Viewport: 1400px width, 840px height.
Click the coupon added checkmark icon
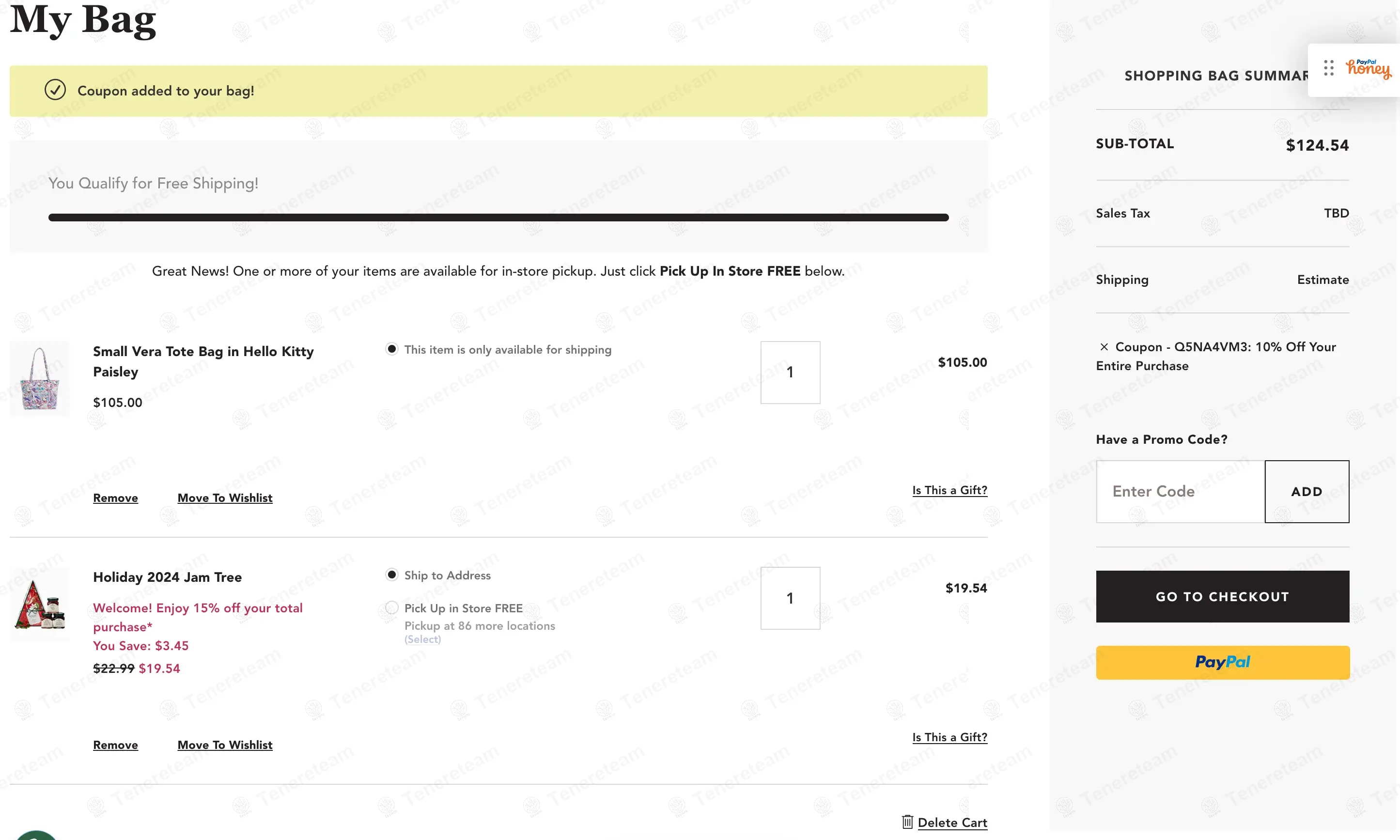point(55,90)
